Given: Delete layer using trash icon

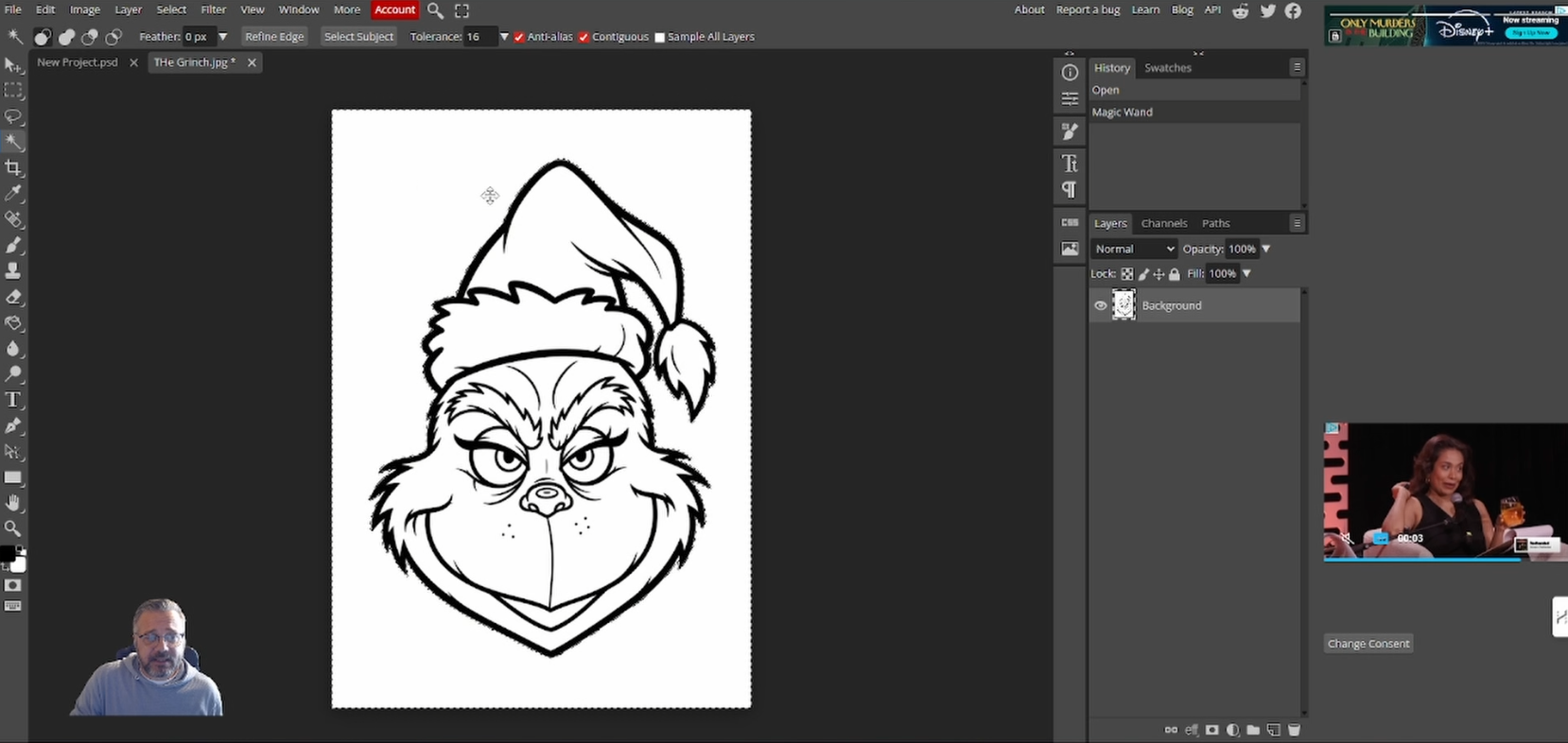Looking at the screenshot, I should [1294, 730].
